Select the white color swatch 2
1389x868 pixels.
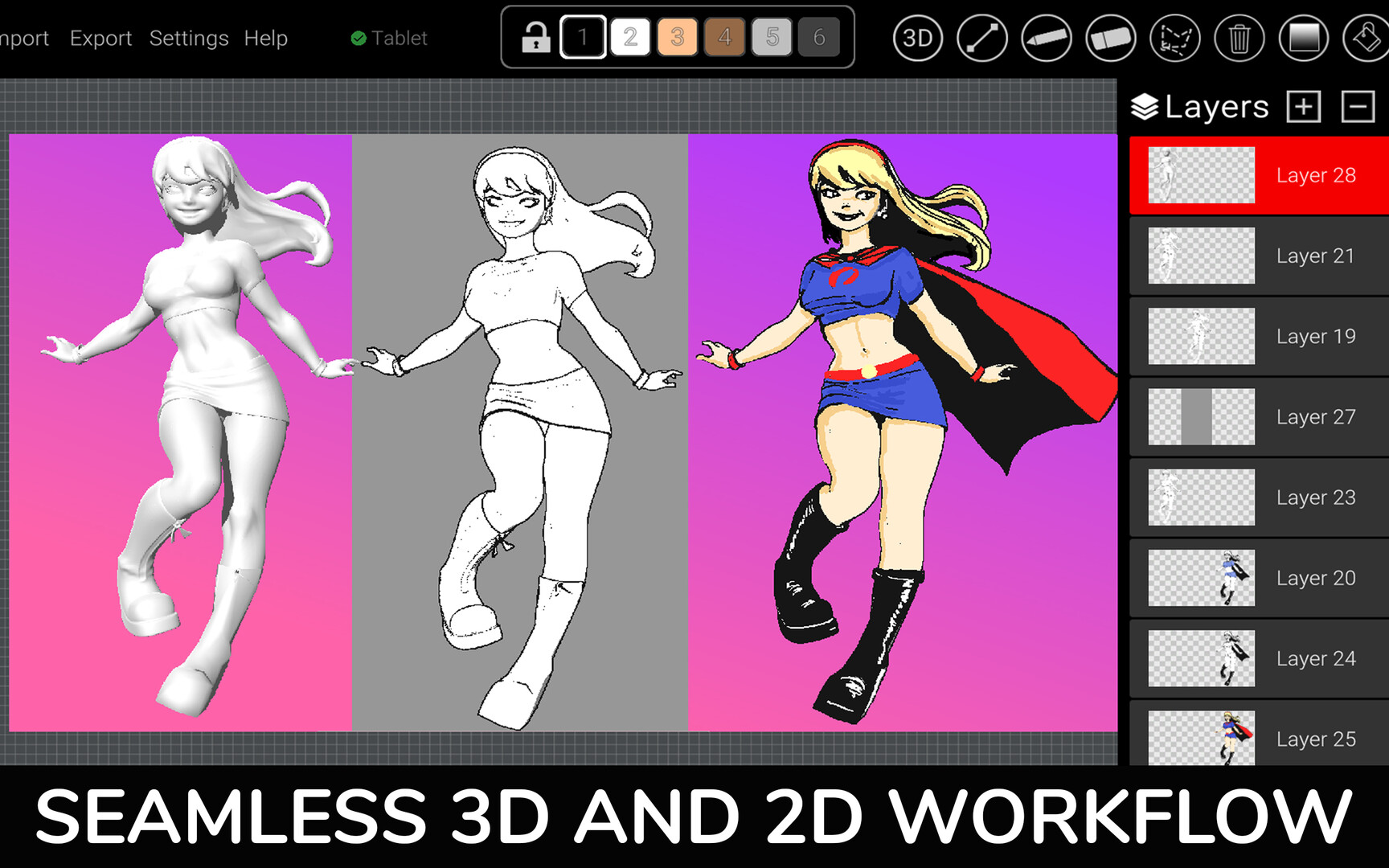coord(629,37)
